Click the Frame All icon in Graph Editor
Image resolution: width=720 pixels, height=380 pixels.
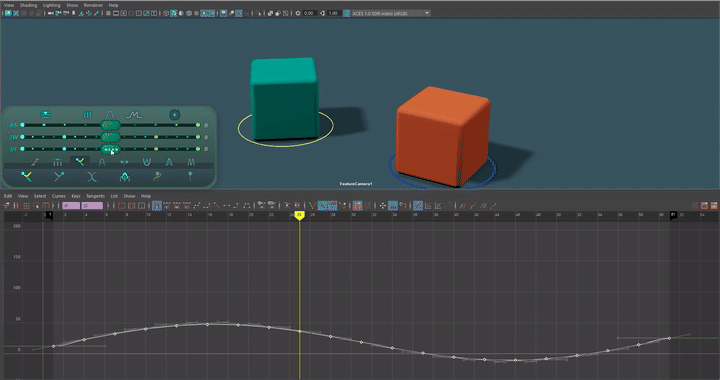(121, 206)
